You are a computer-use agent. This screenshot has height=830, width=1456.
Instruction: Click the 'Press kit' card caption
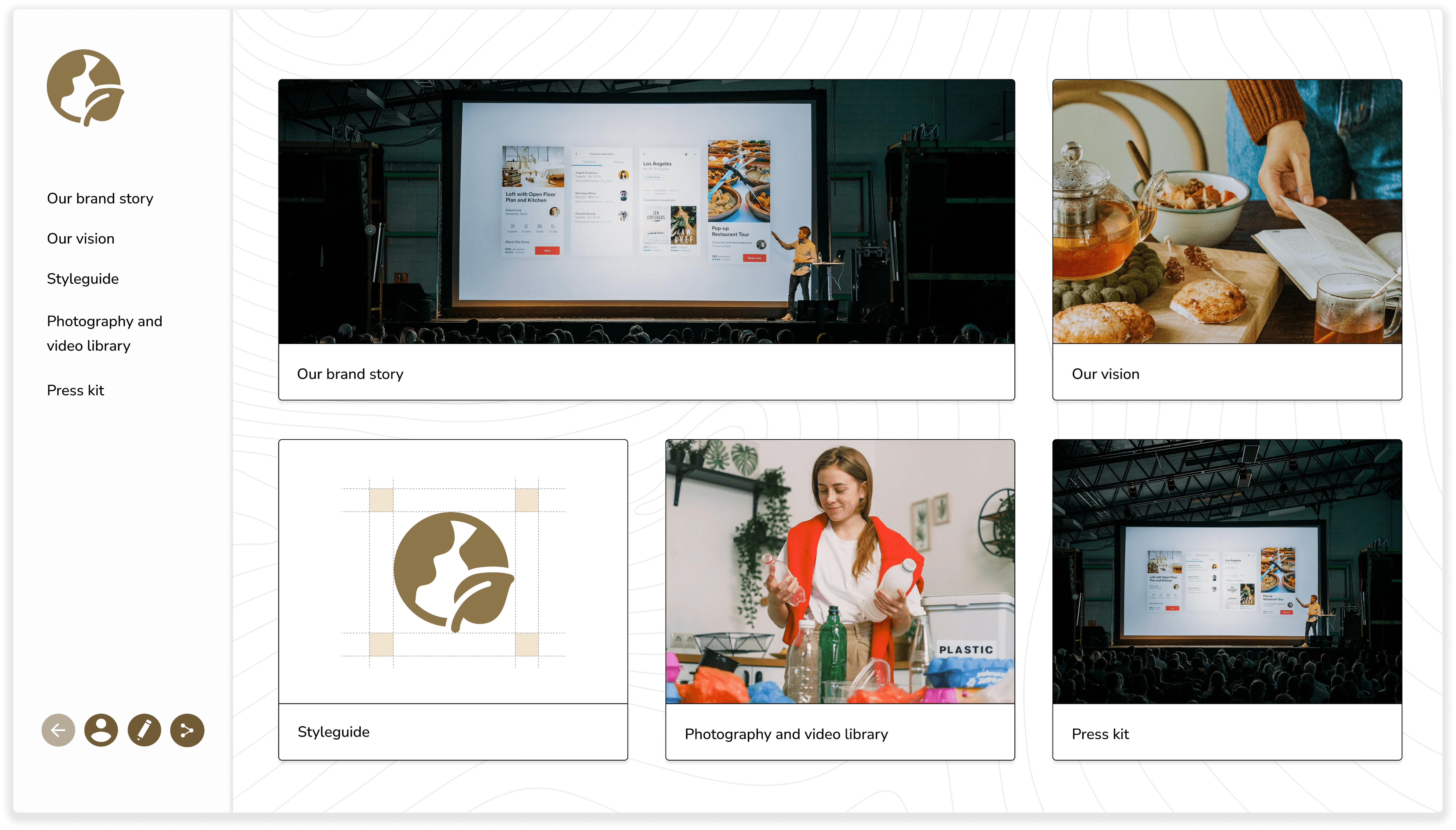[1100, 734]
